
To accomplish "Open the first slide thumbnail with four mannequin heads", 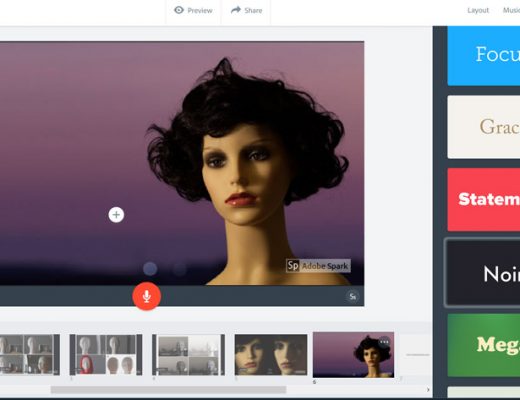I will tap(29, 355).
